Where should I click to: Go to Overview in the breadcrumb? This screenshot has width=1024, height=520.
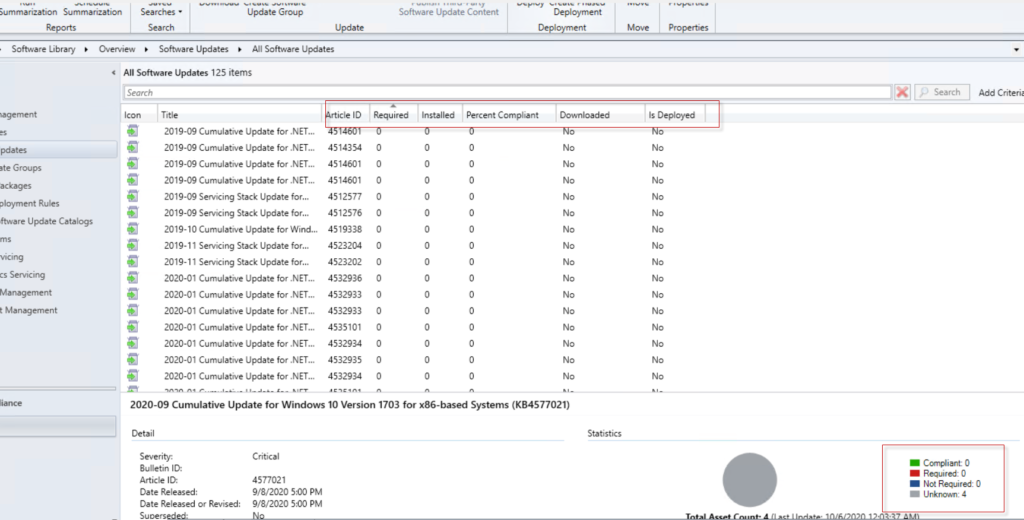coord(117,49)
